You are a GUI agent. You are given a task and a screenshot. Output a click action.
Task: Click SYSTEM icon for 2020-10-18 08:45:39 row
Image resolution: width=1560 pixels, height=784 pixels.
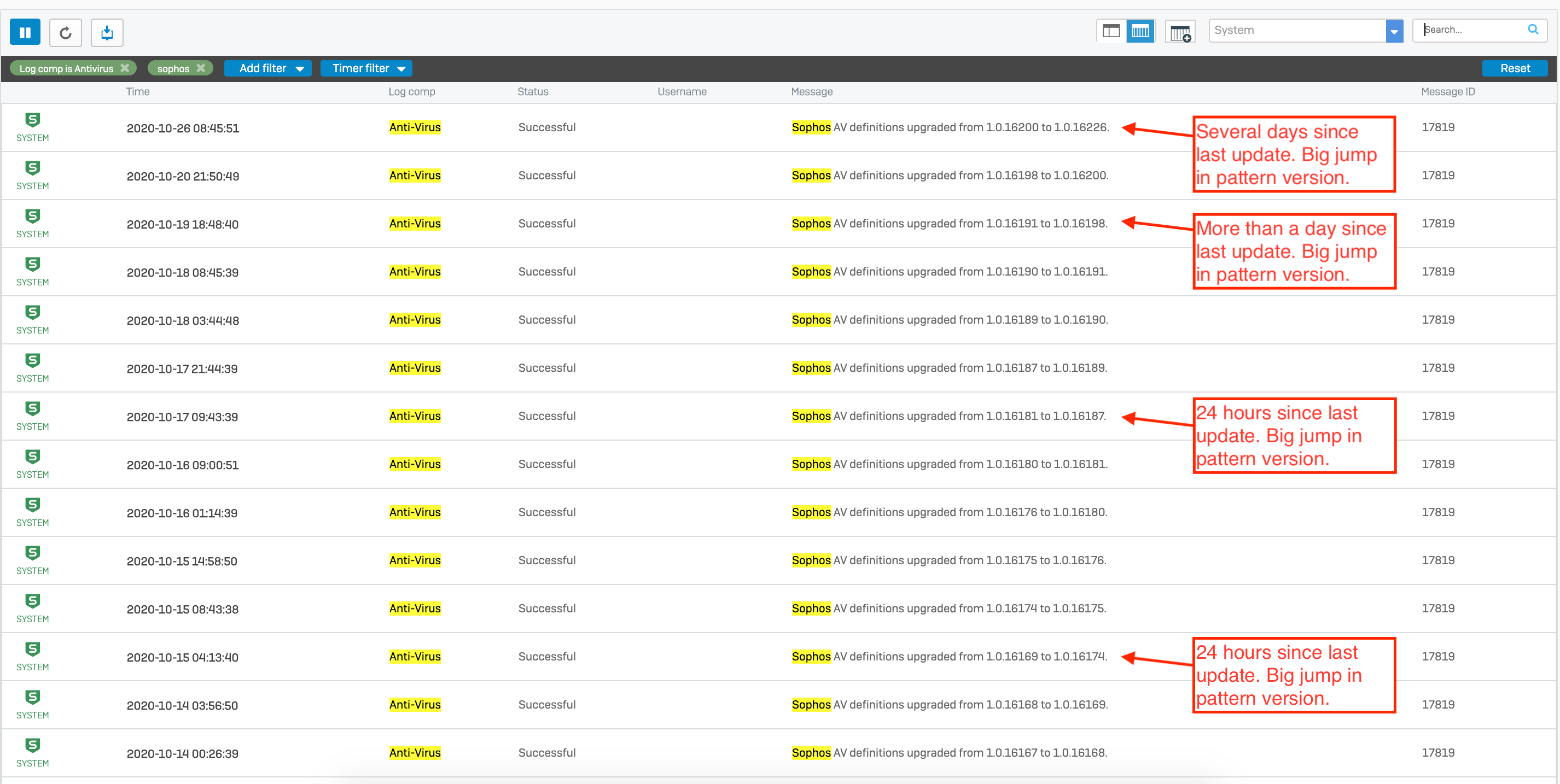[x=33, y=272]
